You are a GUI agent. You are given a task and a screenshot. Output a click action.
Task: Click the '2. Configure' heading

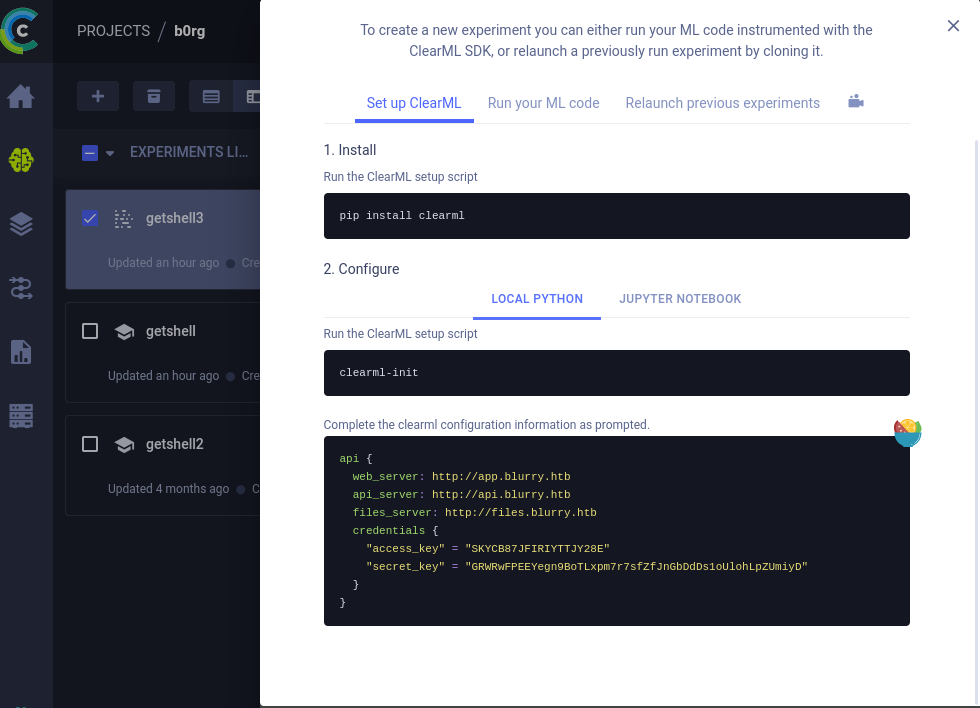(x=361, y=269)
